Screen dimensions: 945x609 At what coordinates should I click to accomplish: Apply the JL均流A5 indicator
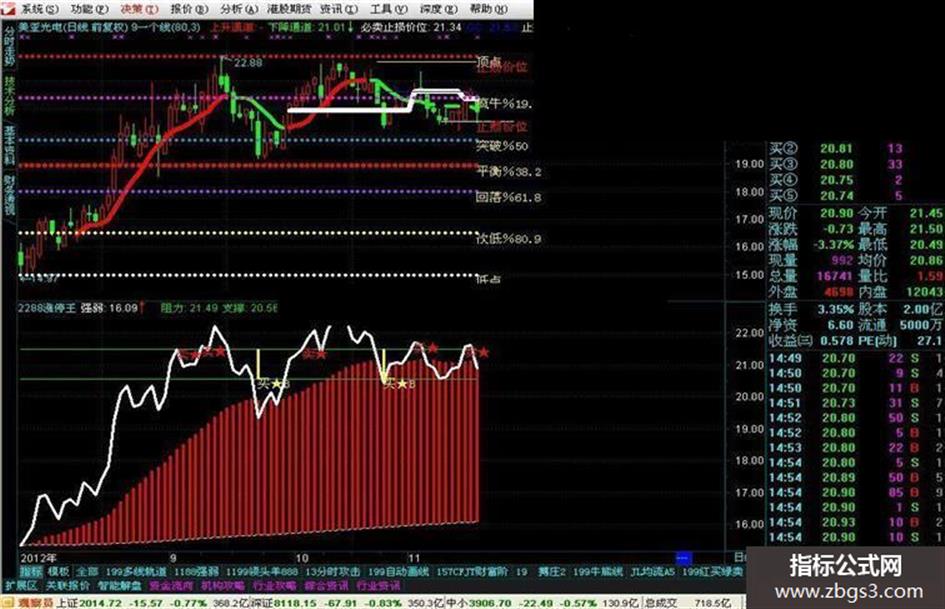(x=652, y=571)
